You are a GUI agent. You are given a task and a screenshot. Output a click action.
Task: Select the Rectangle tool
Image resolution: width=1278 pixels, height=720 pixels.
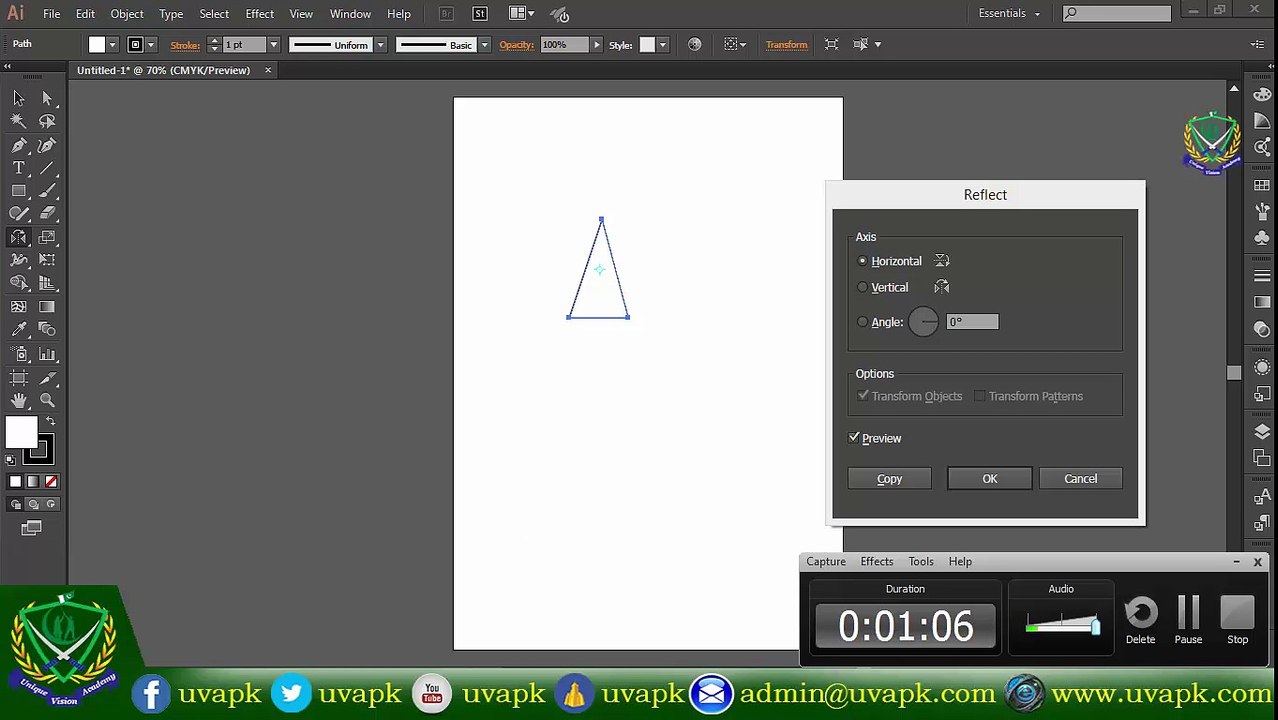pos(19,191)
